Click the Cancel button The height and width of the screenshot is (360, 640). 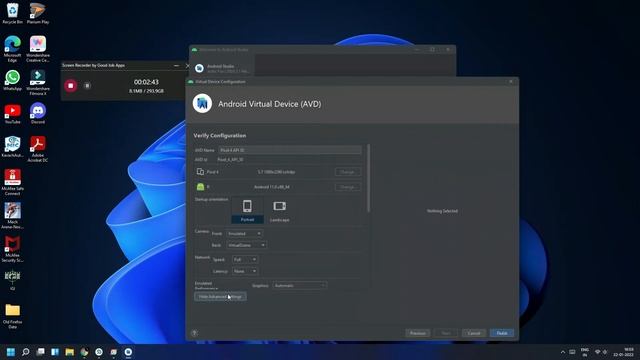click(474, 333)
